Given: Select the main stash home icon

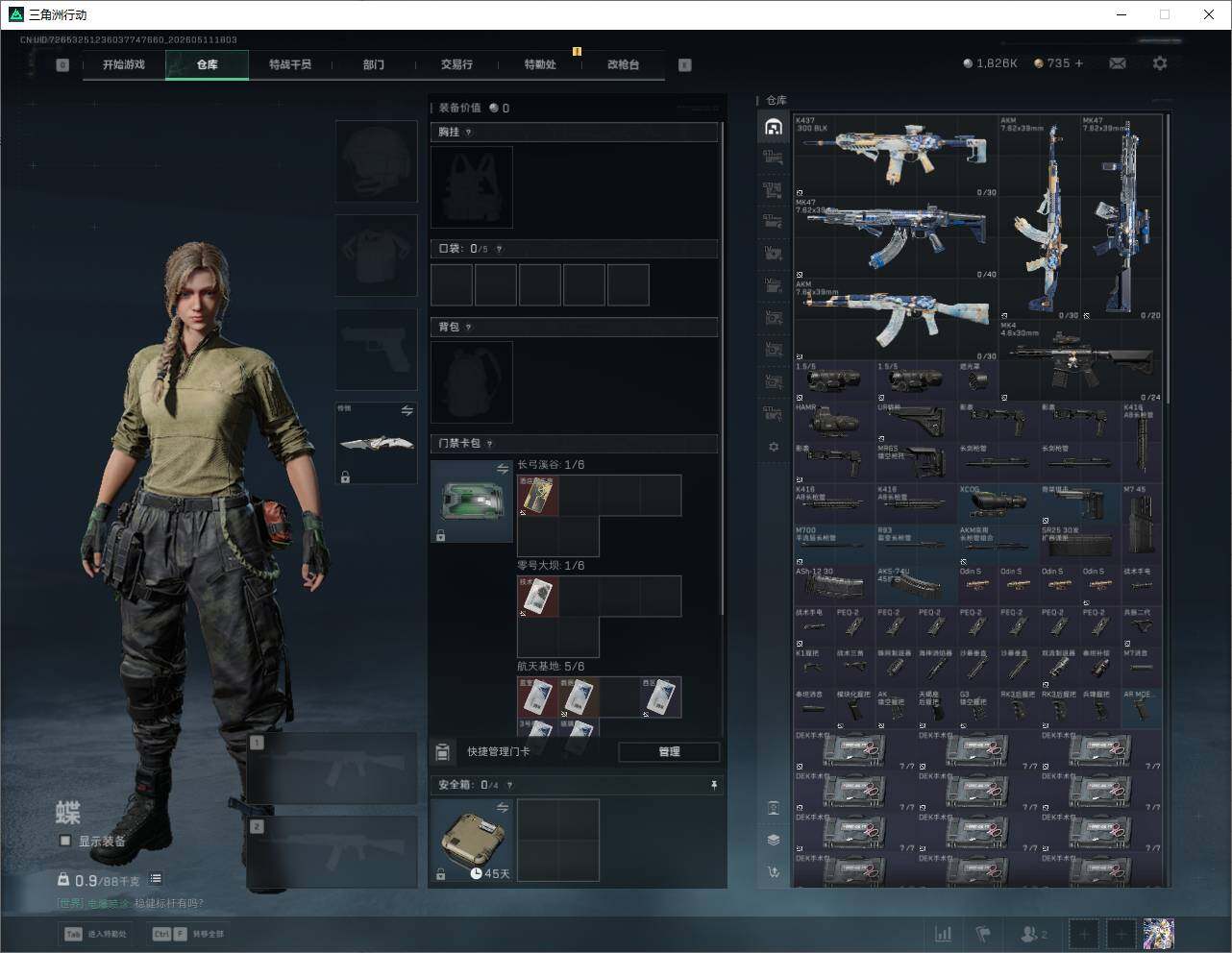Looking at the screenshot, I should [774, 127].
